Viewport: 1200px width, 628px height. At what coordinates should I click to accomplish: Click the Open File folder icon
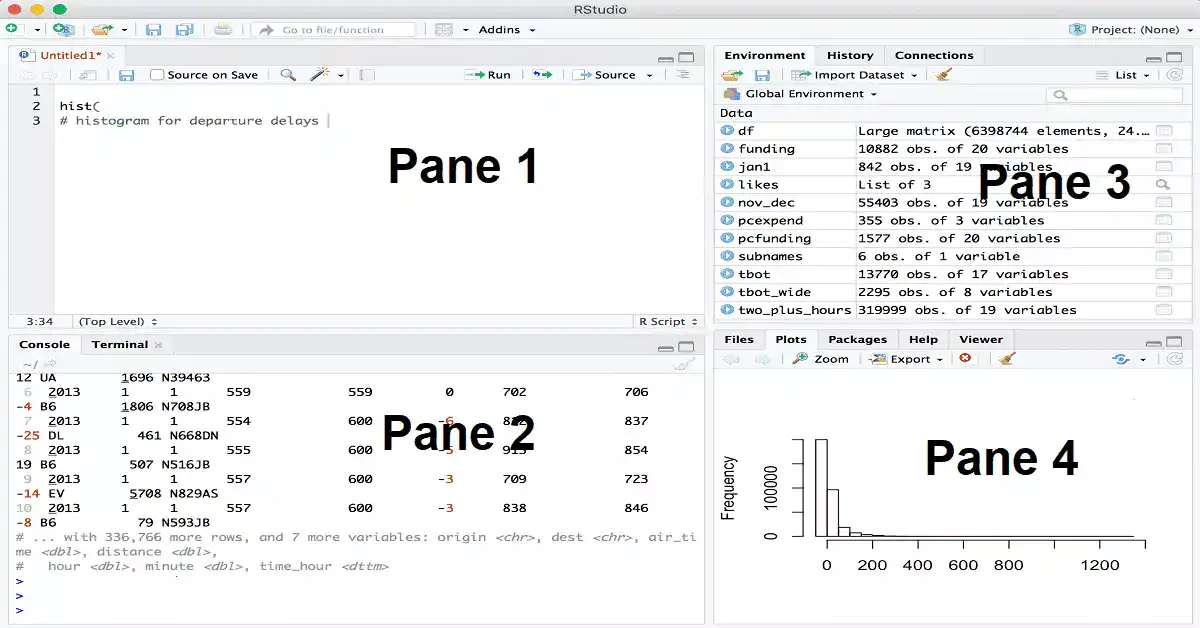click(x=101, y=29)
